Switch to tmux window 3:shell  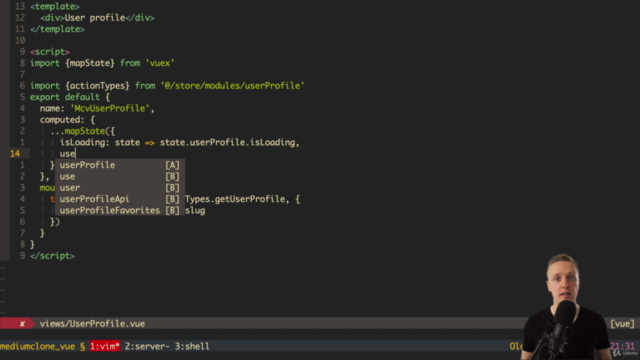coord(192,346)
